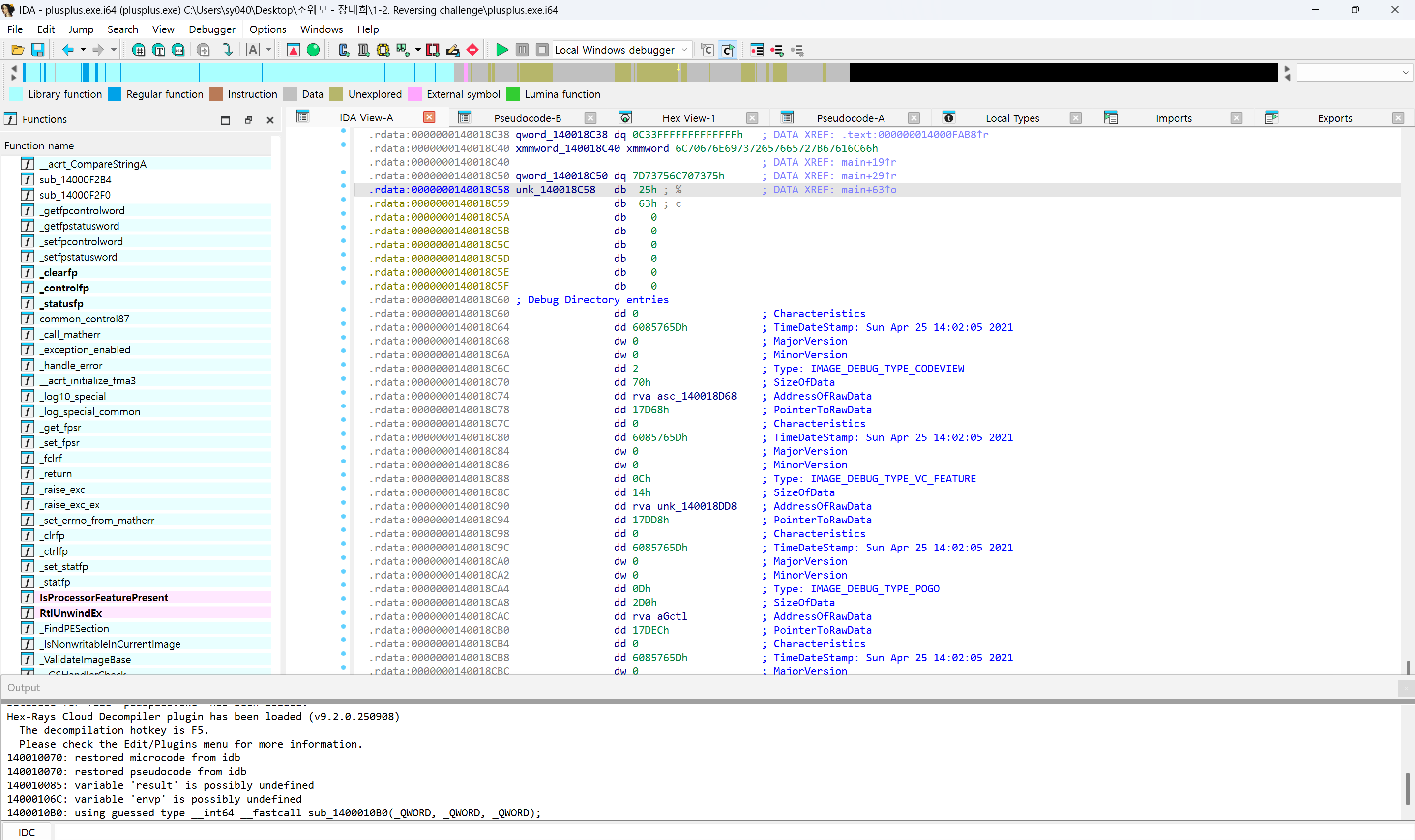Click the red triangle toolbar icon
1415x840 pixels.
pos(294,50)
